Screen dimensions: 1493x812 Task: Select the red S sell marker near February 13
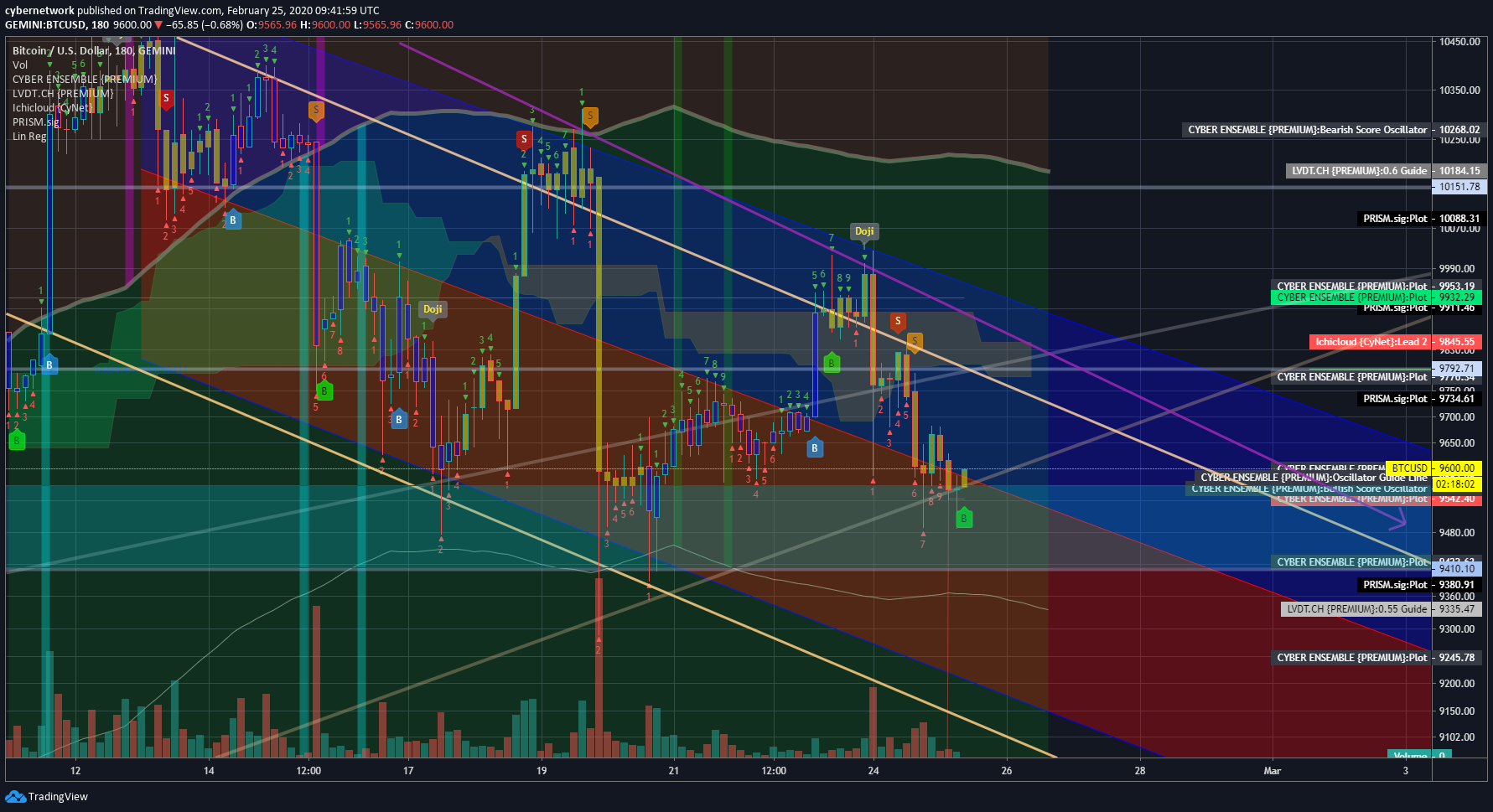point(166,98)
